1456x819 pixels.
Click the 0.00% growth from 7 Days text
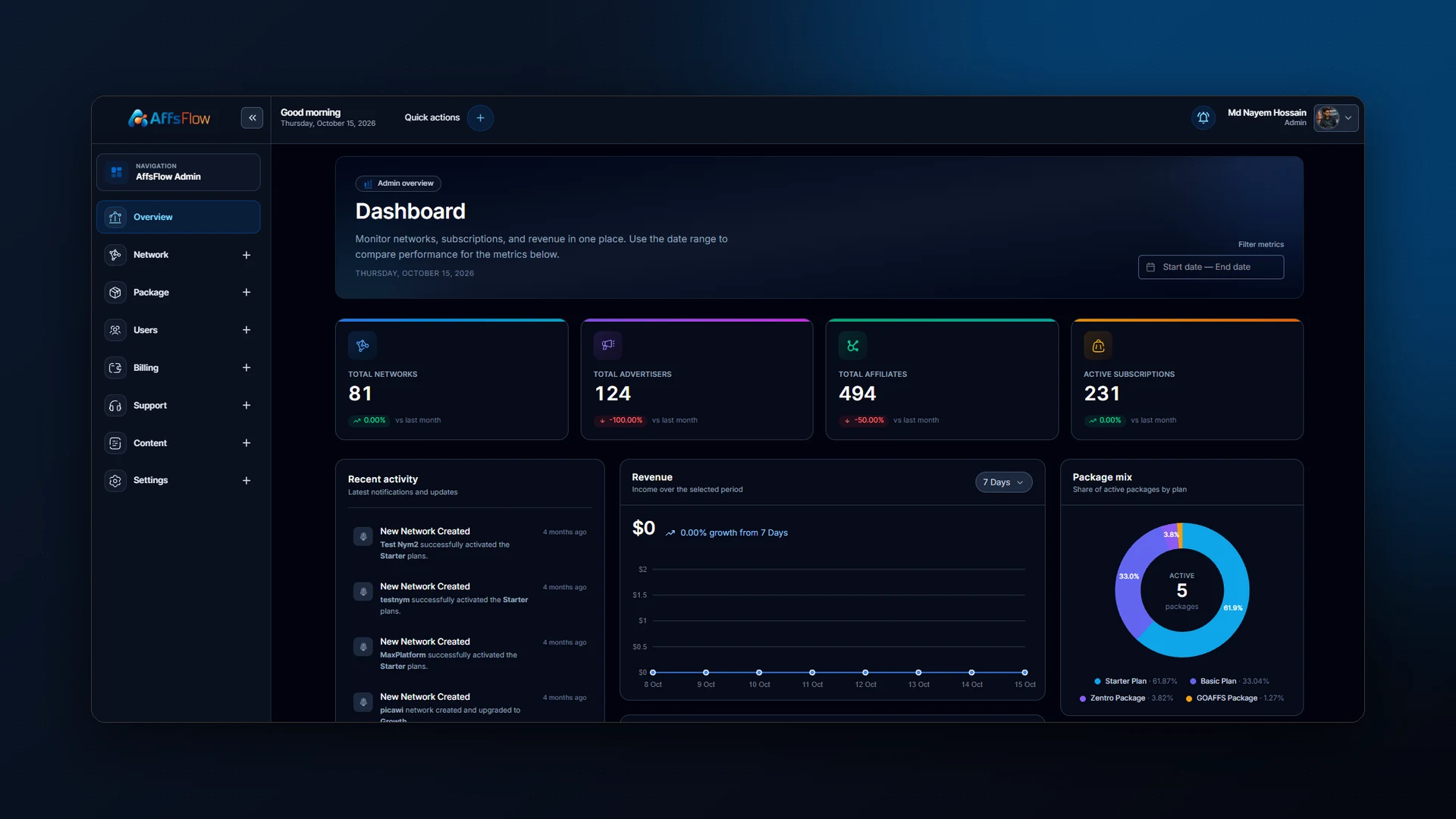tap(733, 533)
